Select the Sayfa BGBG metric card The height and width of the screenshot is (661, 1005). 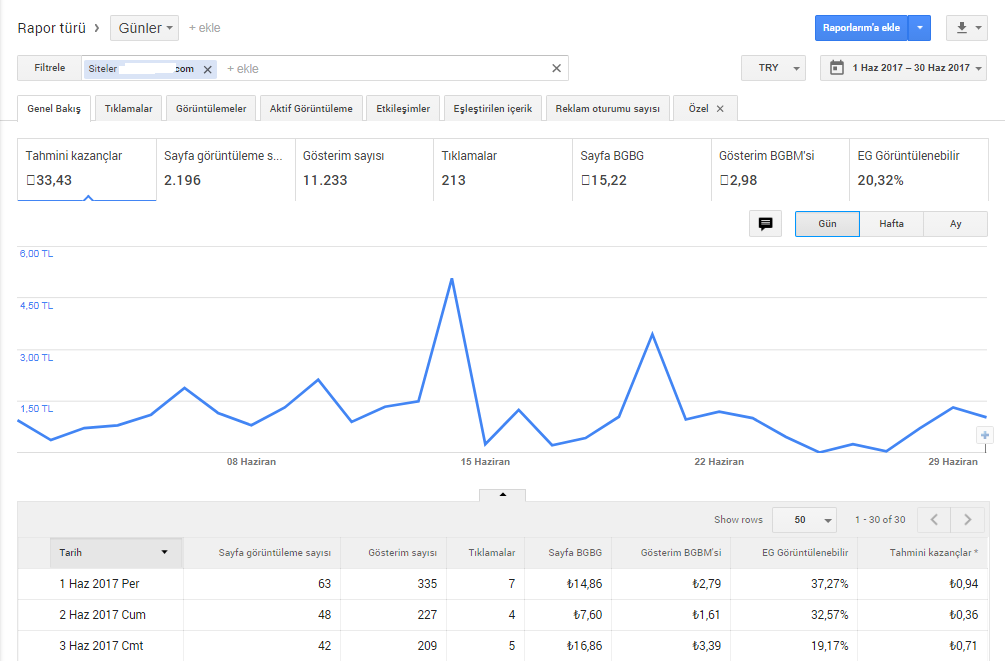[x=642, y=170]
